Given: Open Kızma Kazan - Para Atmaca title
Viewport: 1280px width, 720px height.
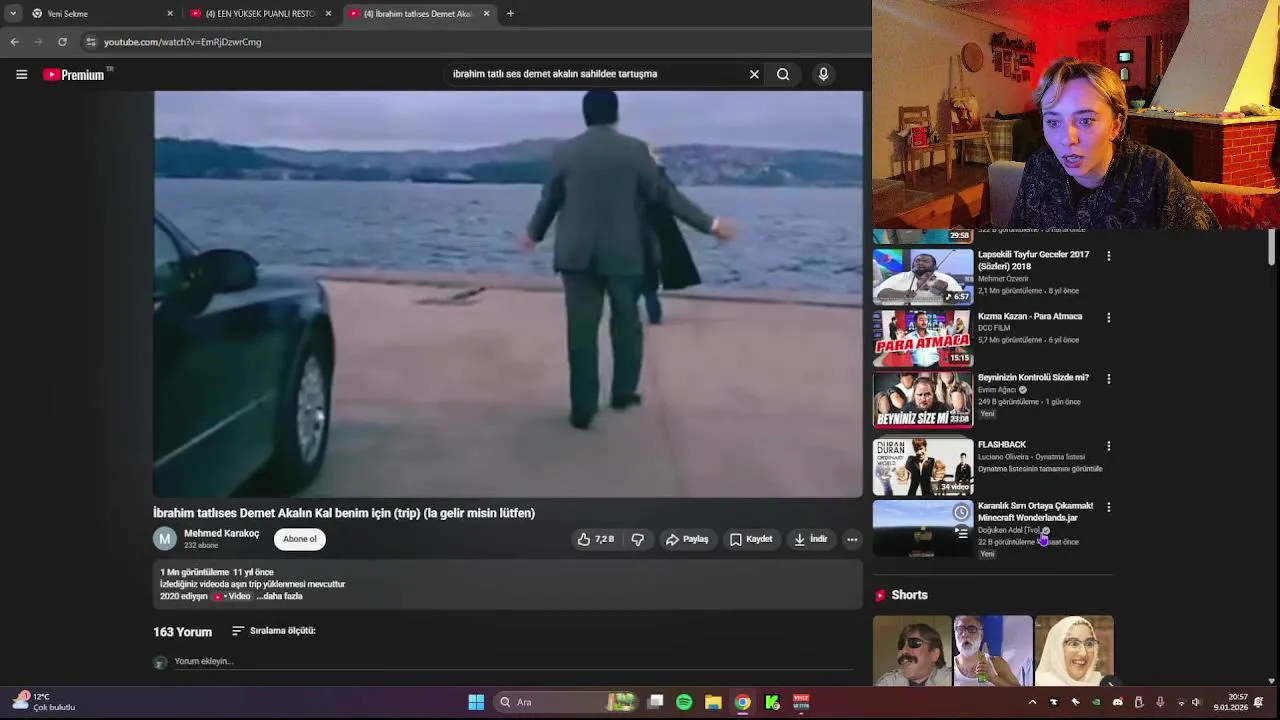Looking at the screenshot, I should pyautogui.click(x=1030, y=316).
